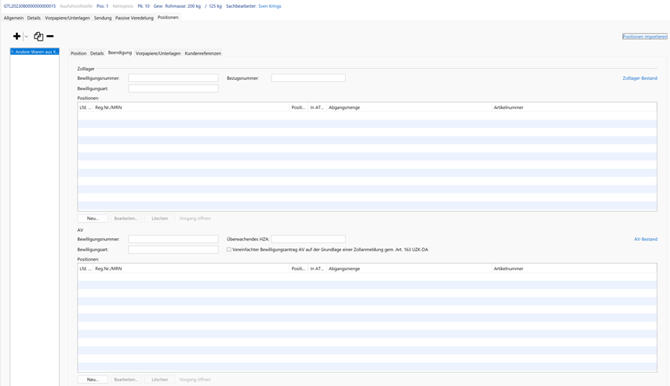Enable Vereinfachter Bewilligungsantrag AV checkbox

pyautogui.click(x=229, y=250)
